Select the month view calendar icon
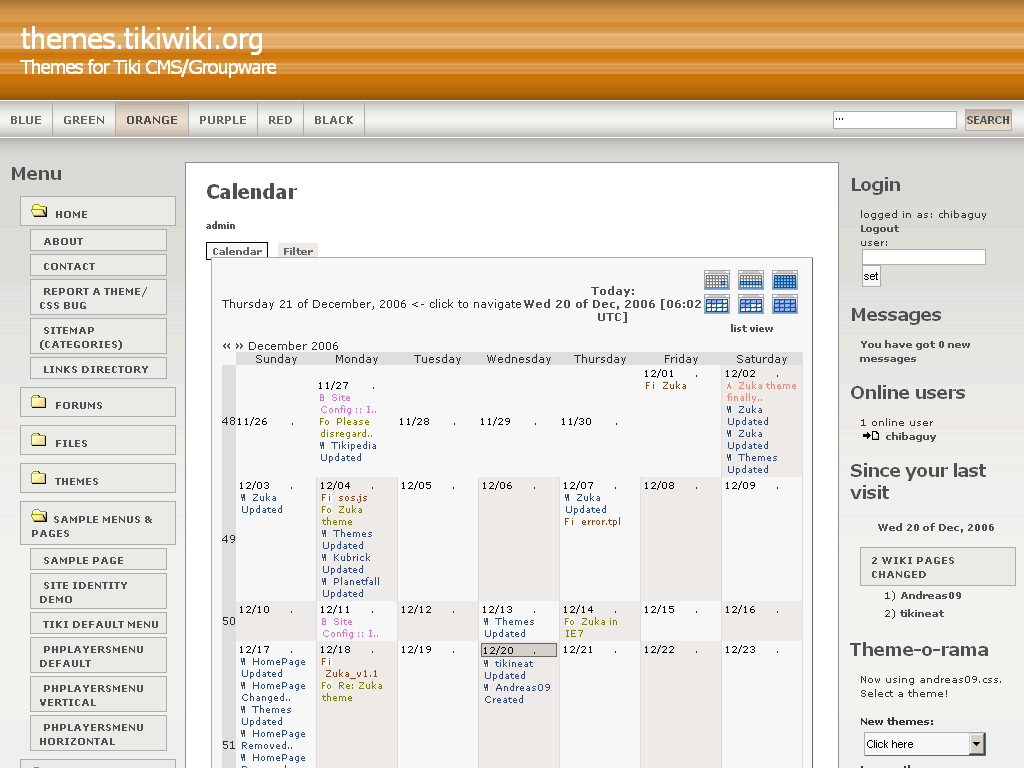Viewport: 1024px width, 768px height. tap(784, 280)
